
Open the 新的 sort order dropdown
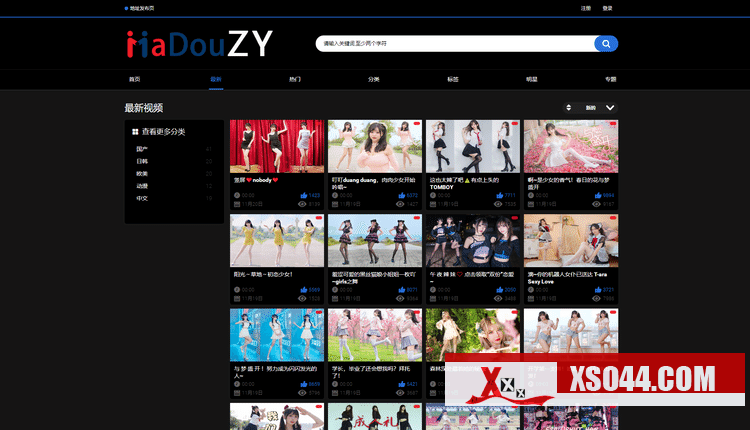click(x=591, y=107)
